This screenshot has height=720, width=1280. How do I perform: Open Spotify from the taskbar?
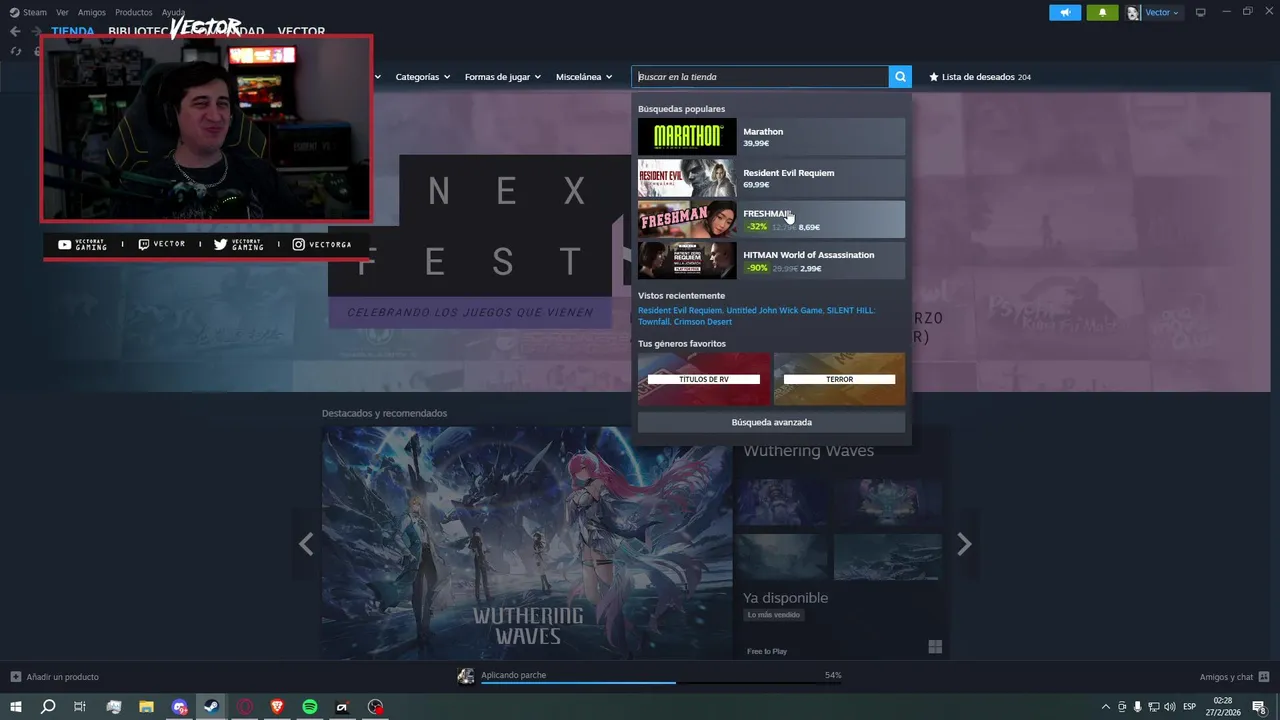(x=310, y=707)
